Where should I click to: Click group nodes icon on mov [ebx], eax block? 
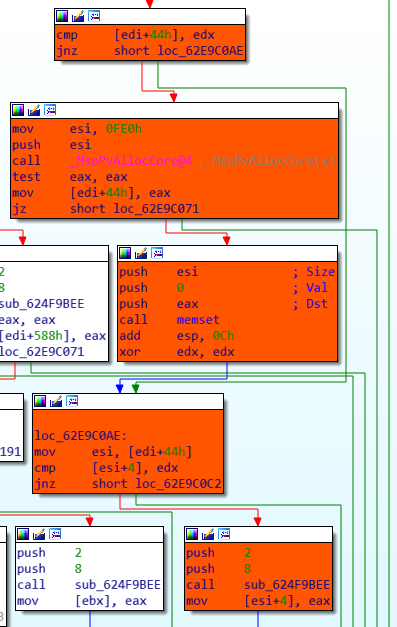[x=55, y=534]
